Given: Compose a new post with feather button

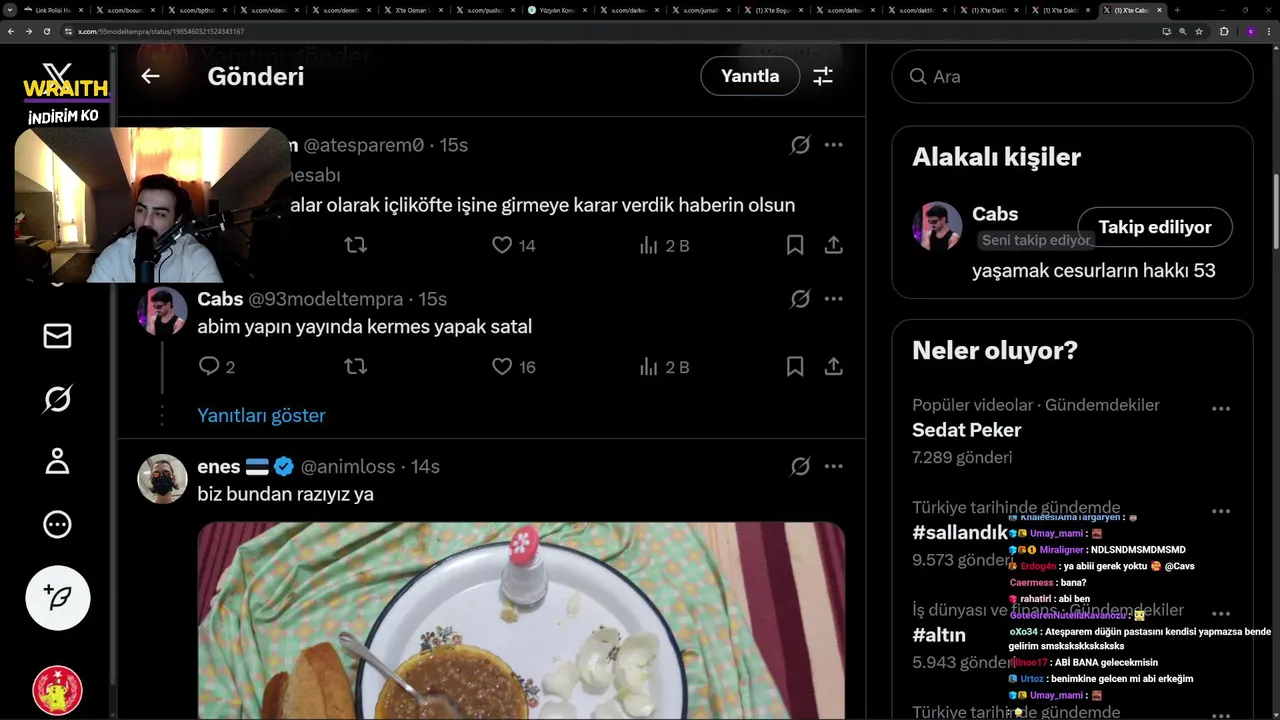Looking at the screenshot, I should click(x=58, y=598).
